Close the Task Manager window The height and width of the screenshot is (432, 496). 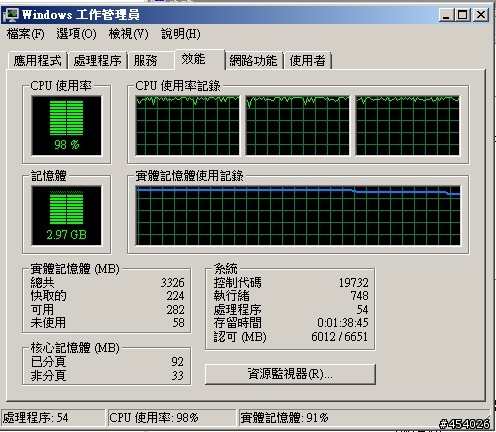[481, 15]
